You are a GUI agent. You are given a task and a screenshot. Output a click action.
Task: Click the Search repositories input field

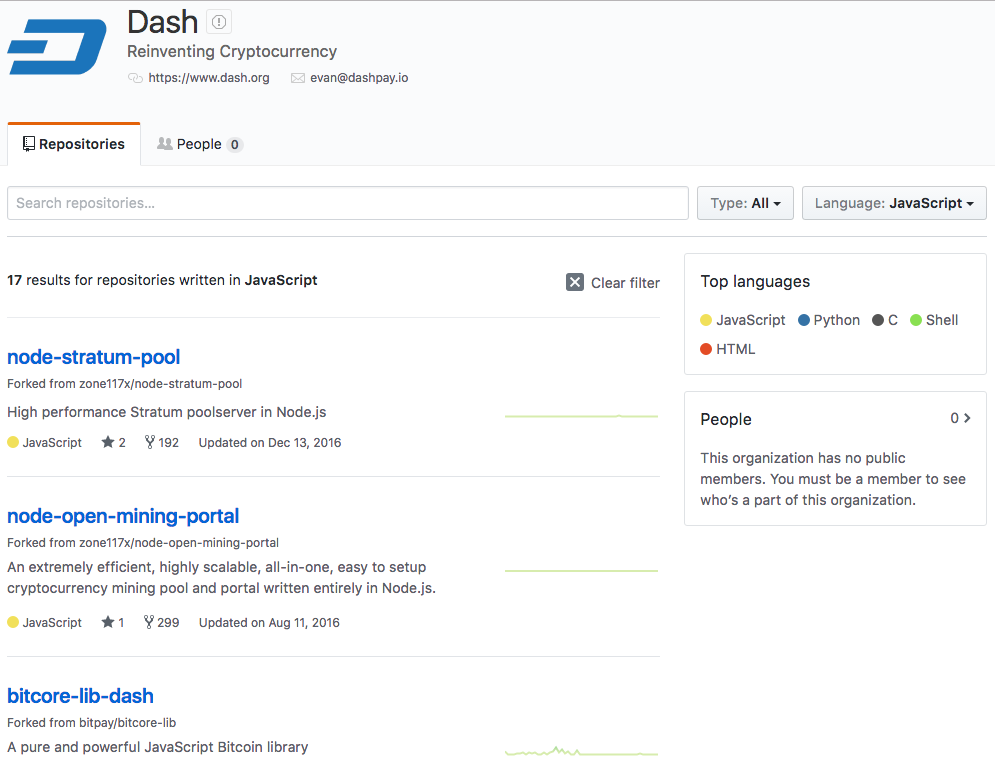[348, 203]
